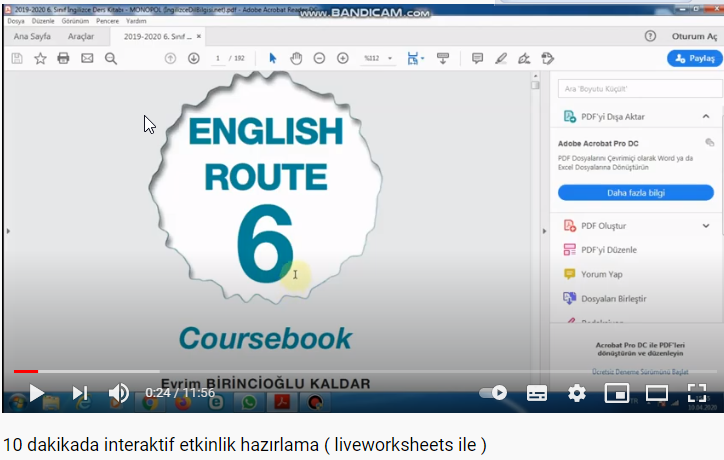724x460 pixels.
Task: Select the highlighter pen tool
Action: (x=501, y=58)
